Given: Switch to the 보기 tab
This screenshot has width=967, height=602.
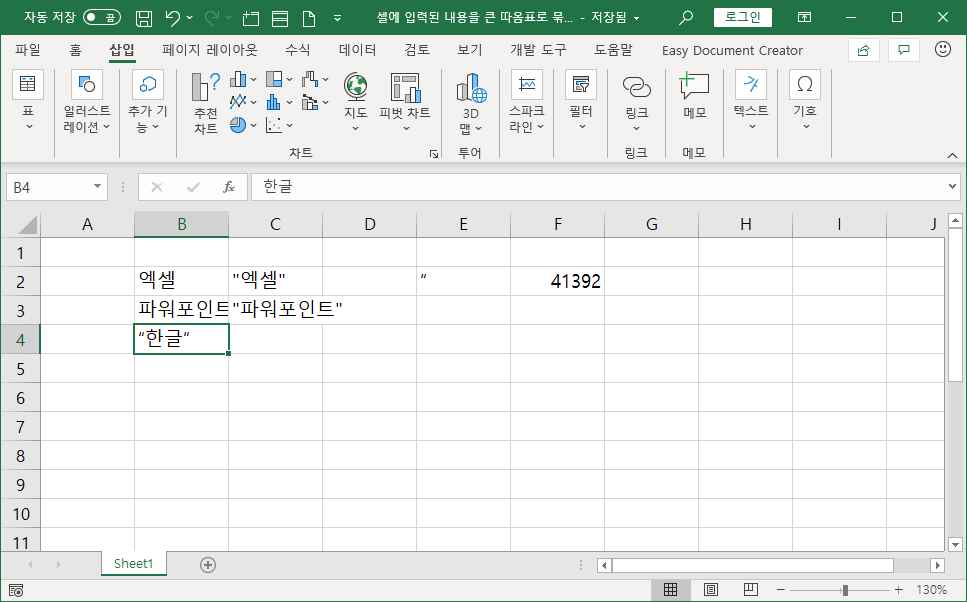Looking at the screenshot, I should [470, 50].
